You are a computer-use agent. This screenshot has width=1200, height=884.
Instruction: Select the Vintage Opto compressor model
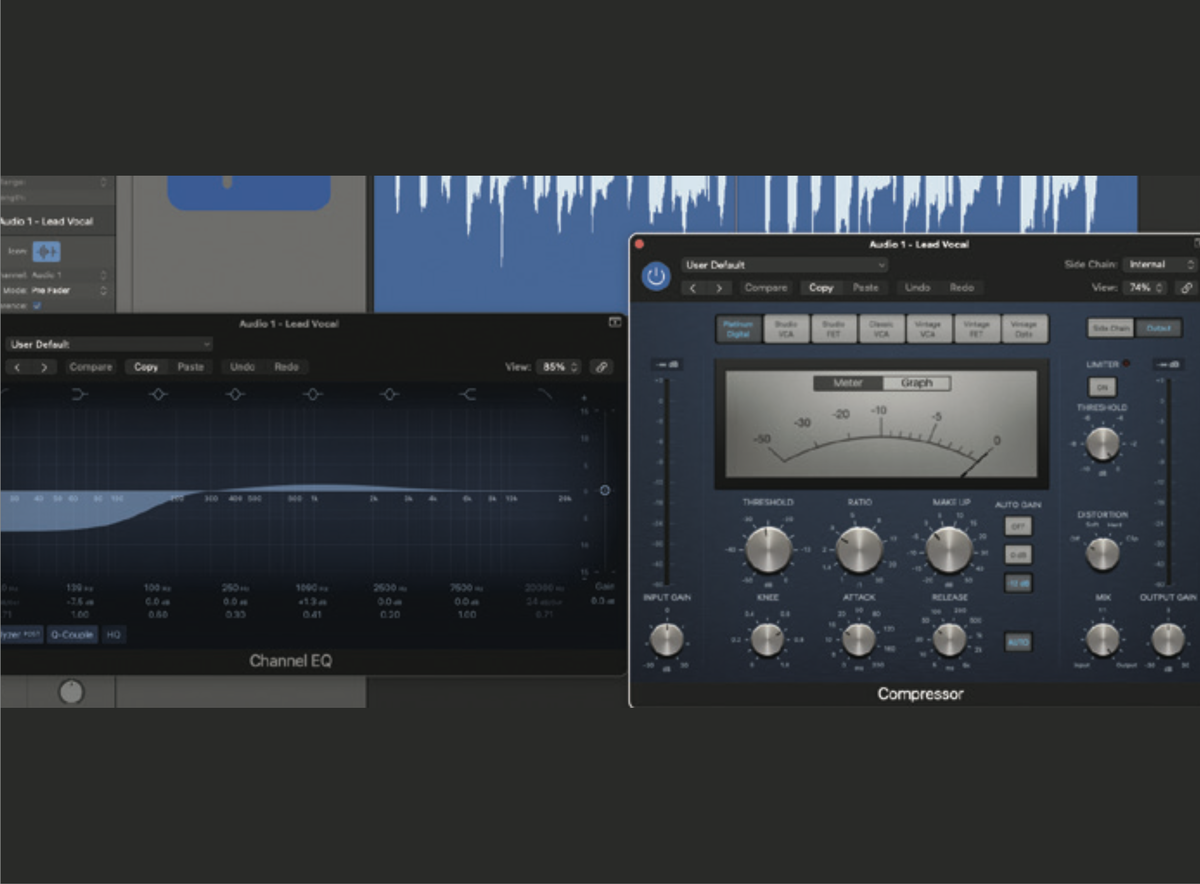point(1023,328)
